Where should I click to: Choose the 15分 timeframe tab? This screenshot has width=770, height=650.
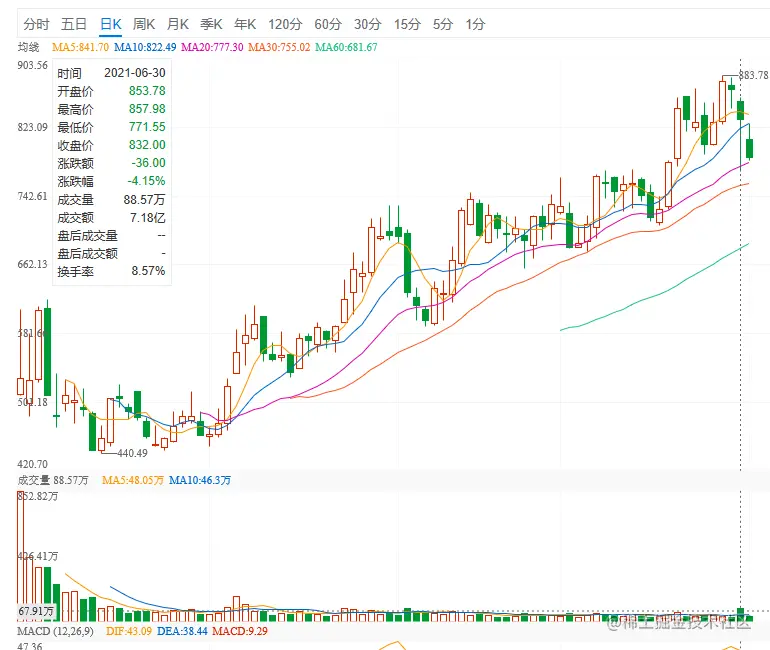pos(407,24)
